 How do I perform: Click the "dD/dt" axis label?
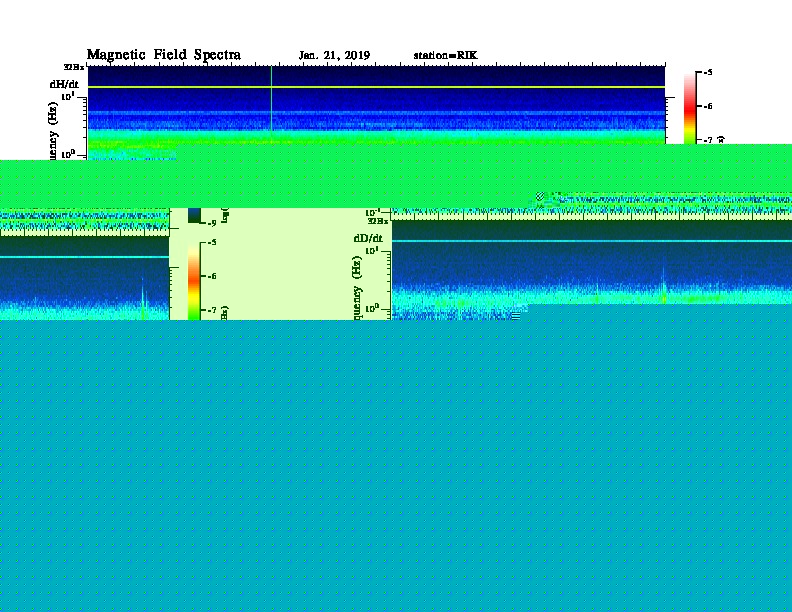coord(368,238)
